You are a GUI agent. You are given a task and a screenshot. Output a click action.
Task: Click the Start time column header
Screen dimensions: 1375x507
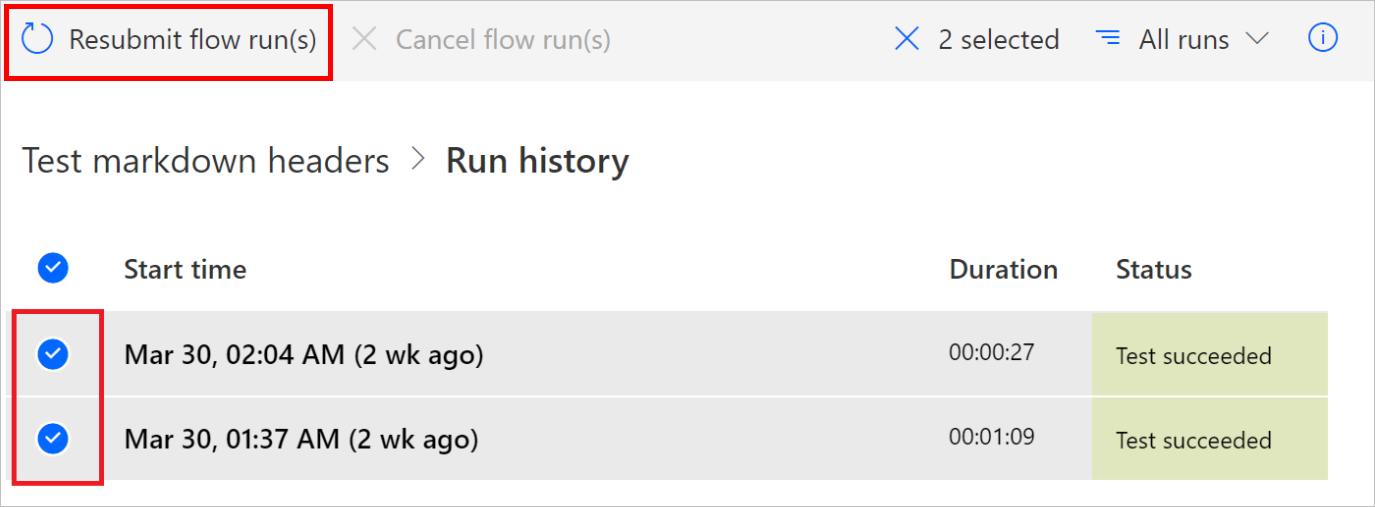[x=185, y=269]
